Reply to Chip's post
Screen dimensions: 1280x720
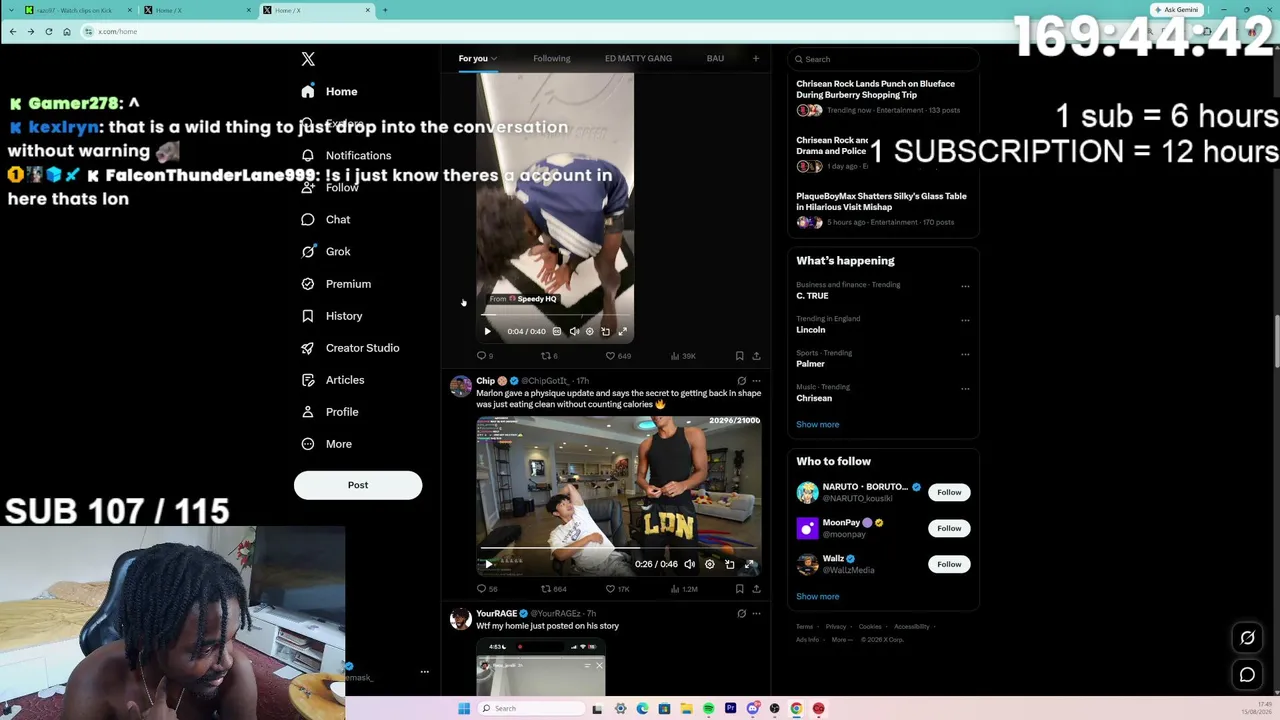tap(487, 589)
